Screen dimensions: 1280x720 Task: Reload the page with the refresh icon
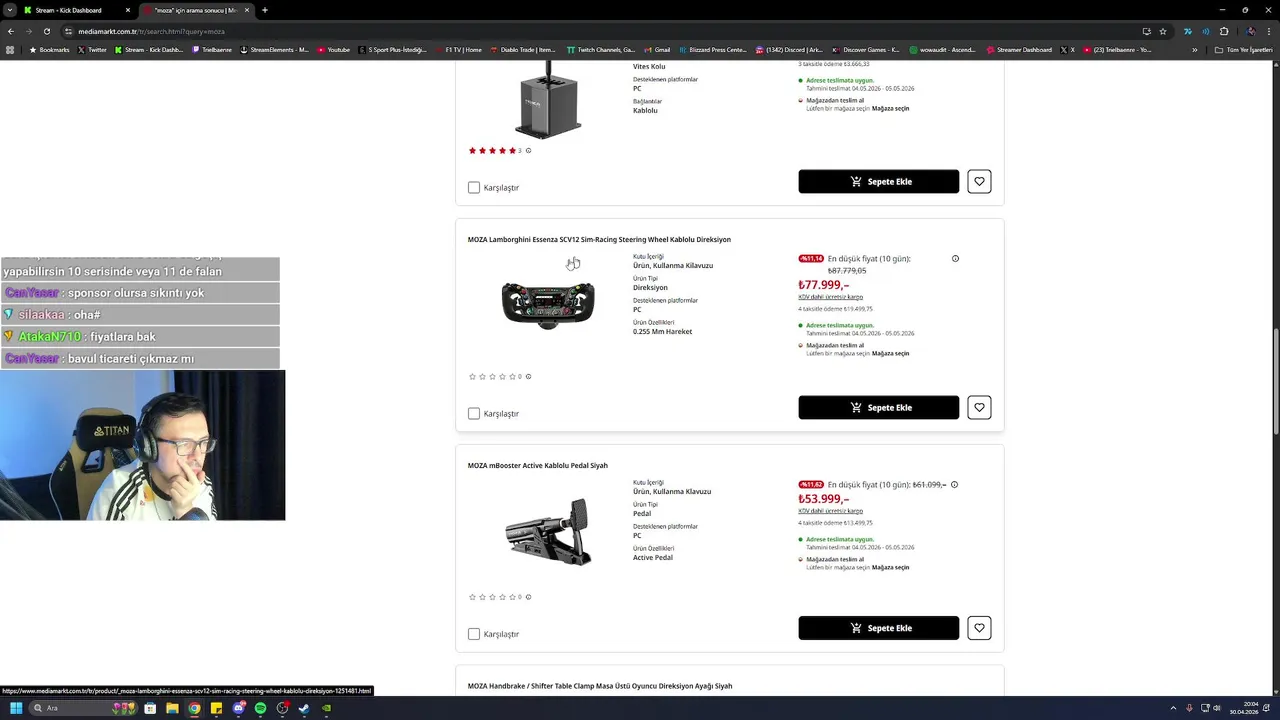(x=46, y=31)
